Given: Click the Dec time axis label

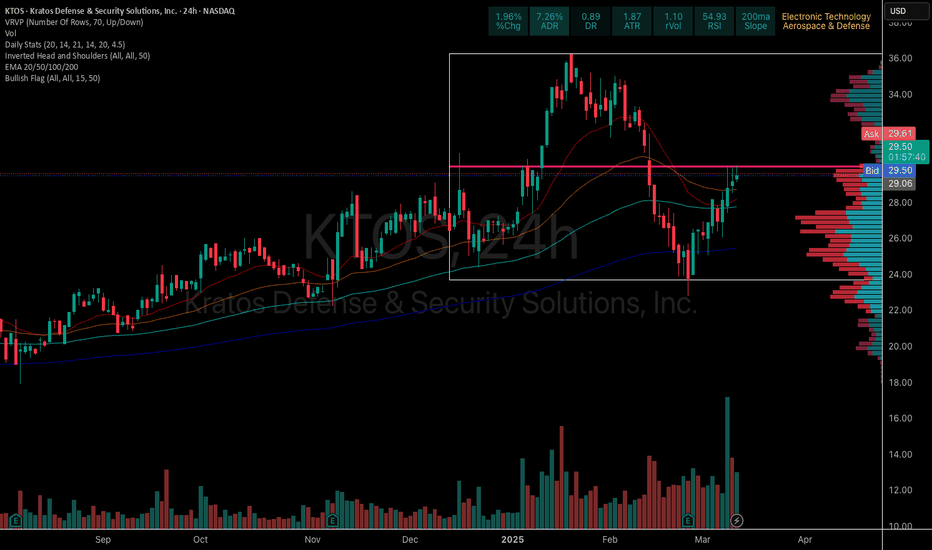Looking at the screenshot, I should (x=410, y=540).
